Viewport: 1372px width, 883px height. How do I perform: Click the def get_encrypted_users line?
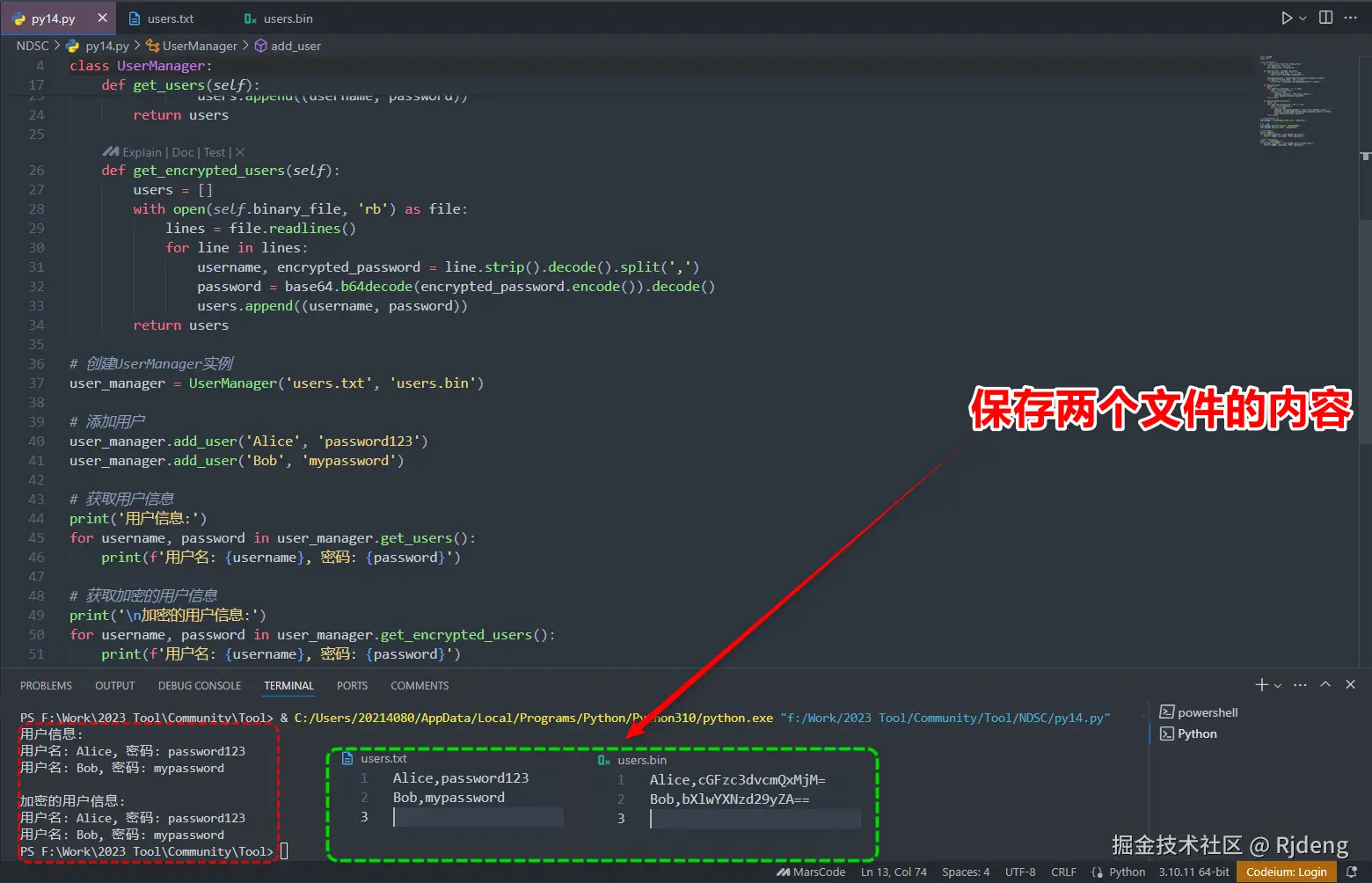[x=220, y=171]
